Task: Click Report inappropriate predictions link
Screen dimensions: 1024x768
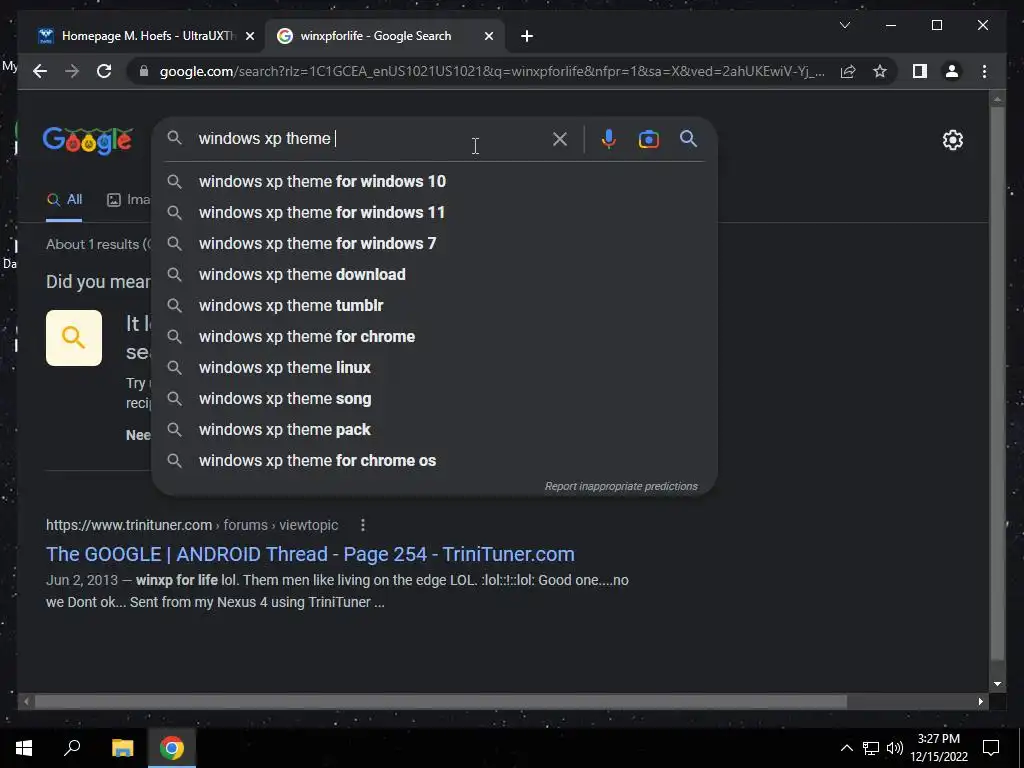Action: tap(621, 487)
